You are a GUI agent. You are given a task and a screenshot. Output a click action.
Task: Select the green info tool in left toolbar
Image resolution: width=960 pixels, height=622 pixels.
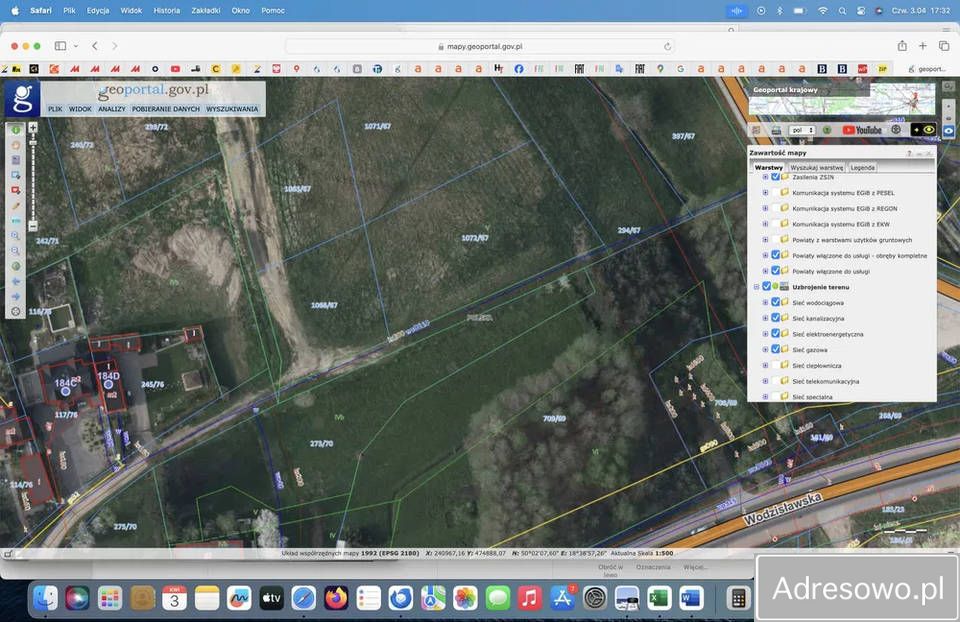point(16,129)
